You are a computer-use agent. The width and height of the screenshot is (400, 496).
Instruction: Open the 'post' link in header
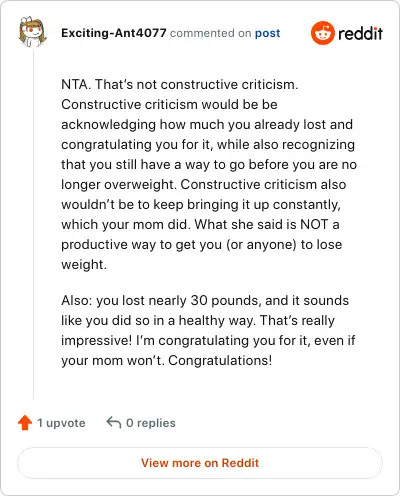(x=267, y=33)
